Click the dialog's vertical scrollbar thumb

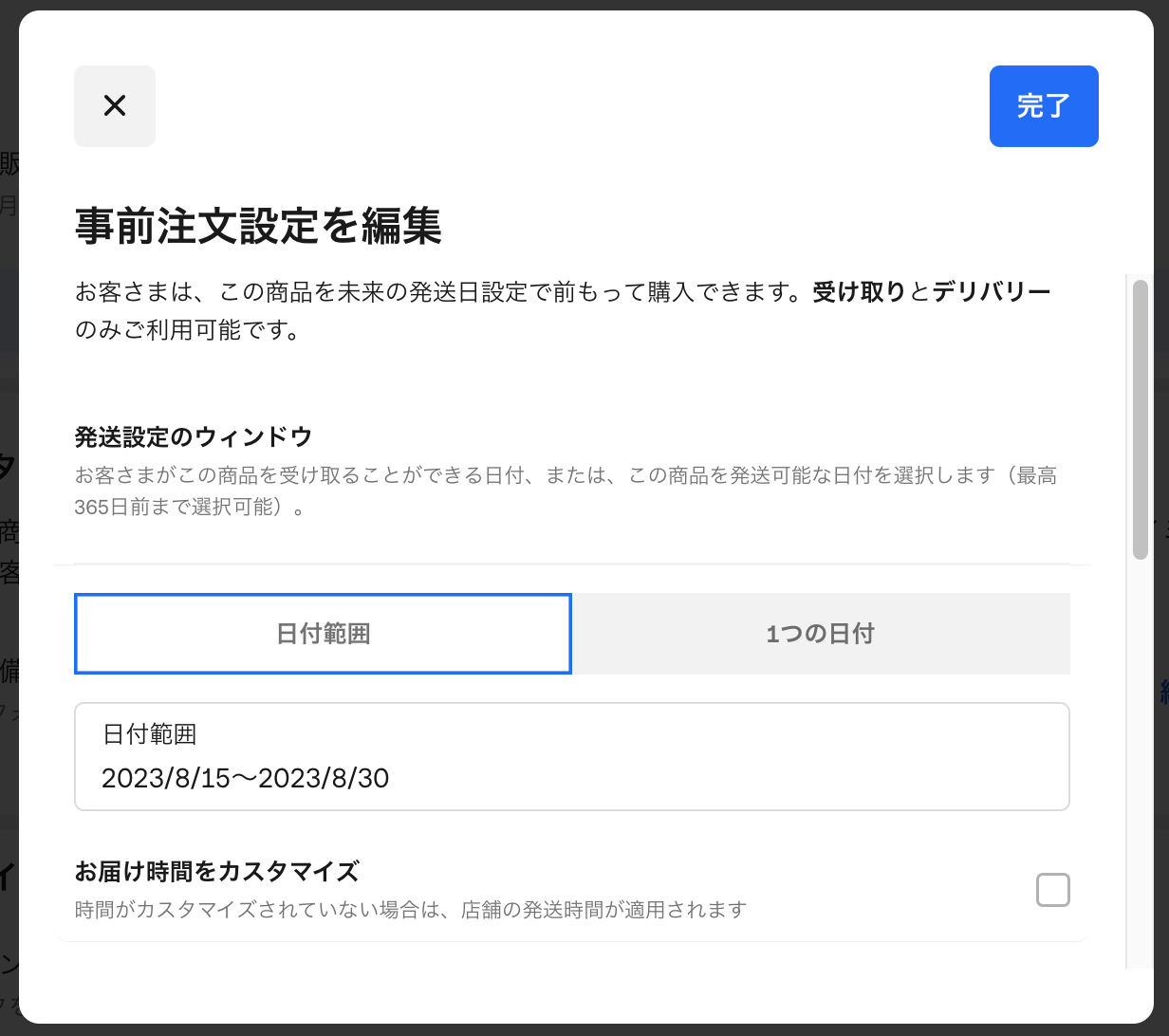(1140, 417)
